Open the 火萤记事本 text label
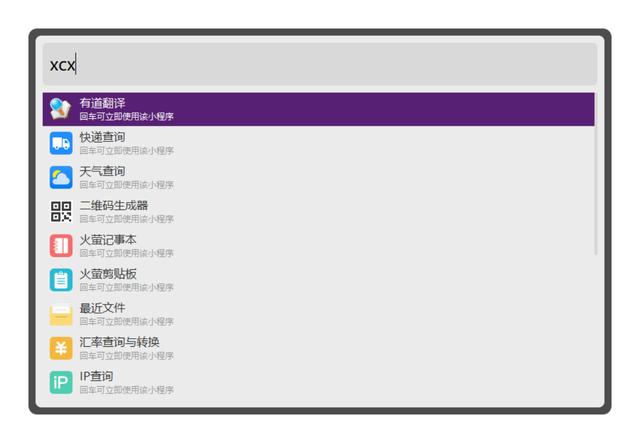 108,239
